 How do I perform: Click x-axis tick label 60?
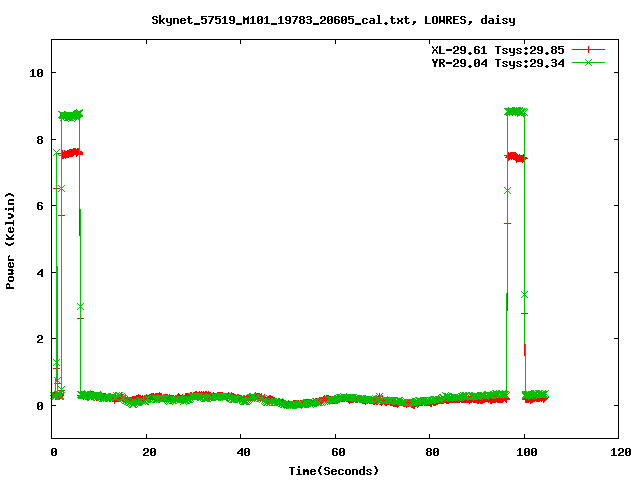click(338, 452)
